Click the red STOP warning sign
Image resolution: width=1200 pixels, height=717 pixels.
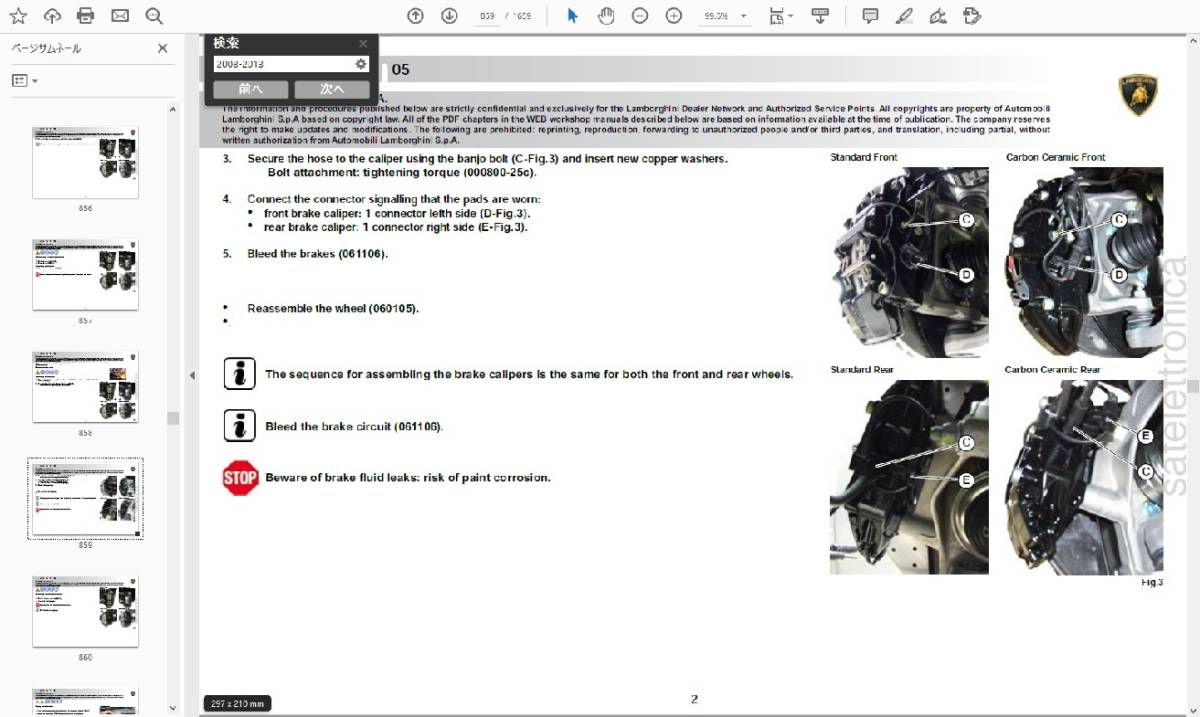[240, 478]
